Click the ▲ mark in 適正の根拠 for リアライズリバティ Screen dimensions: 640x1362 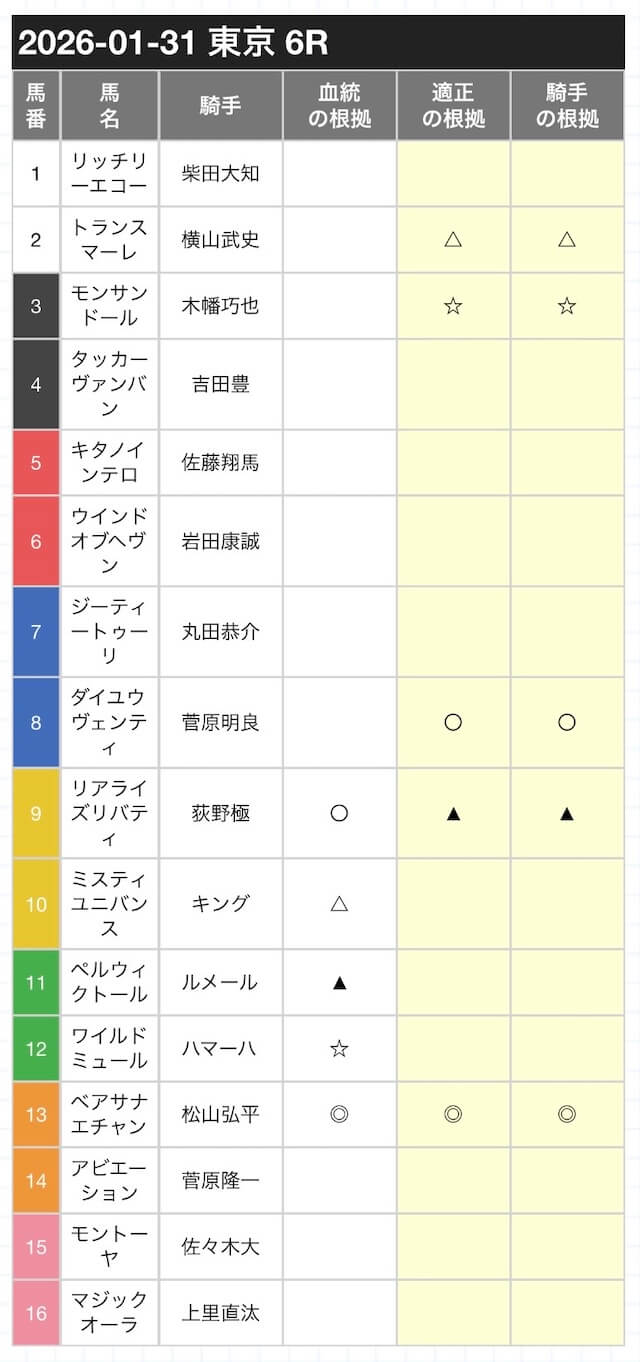453,813
